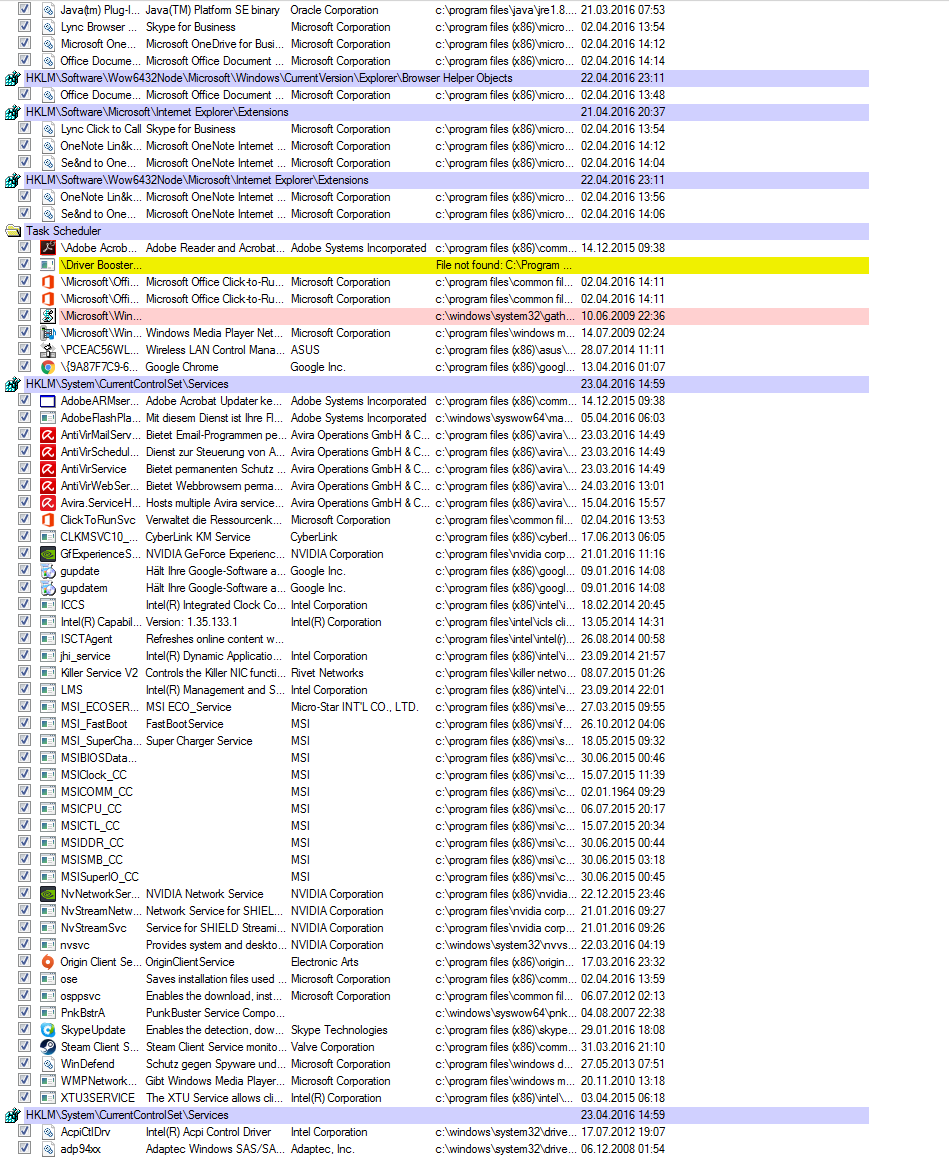
Task: Click the Java Plug-In entry icon
Action: tap(48, 10)
